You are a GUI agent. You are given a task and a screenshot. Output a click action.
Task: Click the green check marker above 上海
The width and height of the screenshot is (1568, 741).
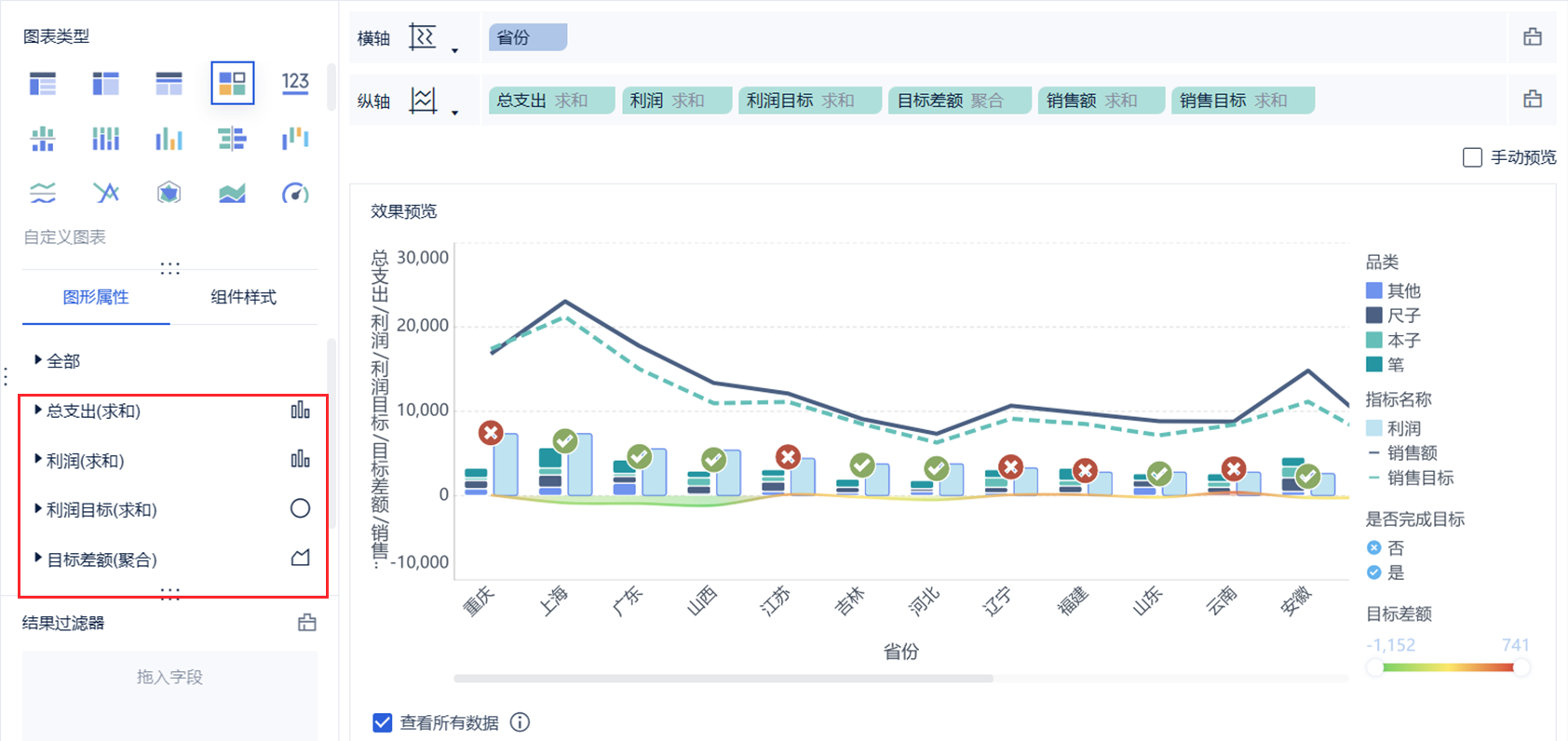coord(565,440)
